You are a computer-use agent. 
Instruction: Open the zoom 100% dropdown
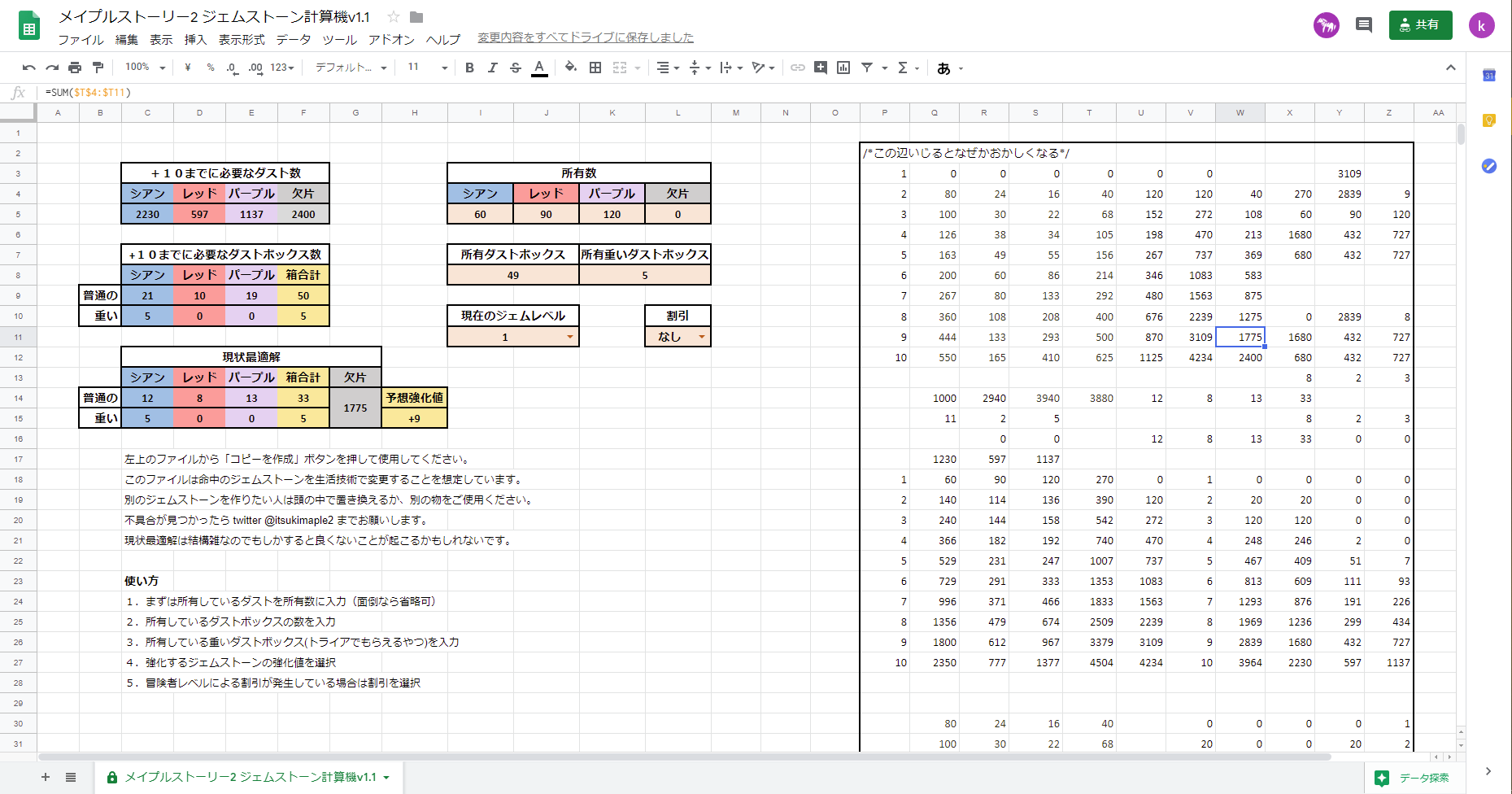click(x=145, y=68)
